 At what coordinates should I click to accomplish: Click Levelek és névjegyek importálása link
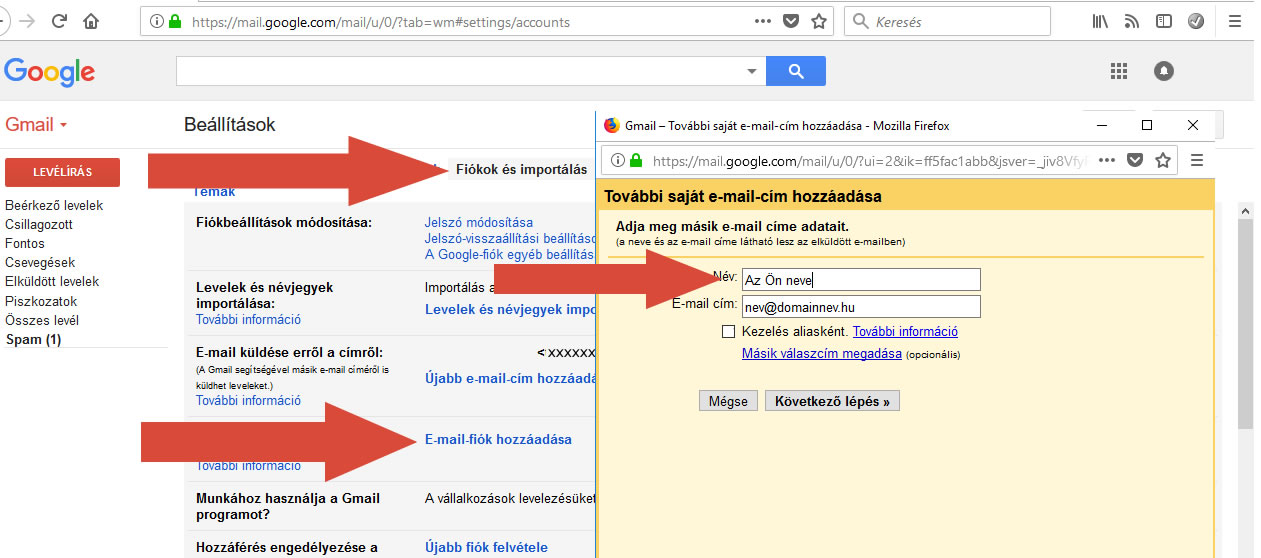point(511,309)
